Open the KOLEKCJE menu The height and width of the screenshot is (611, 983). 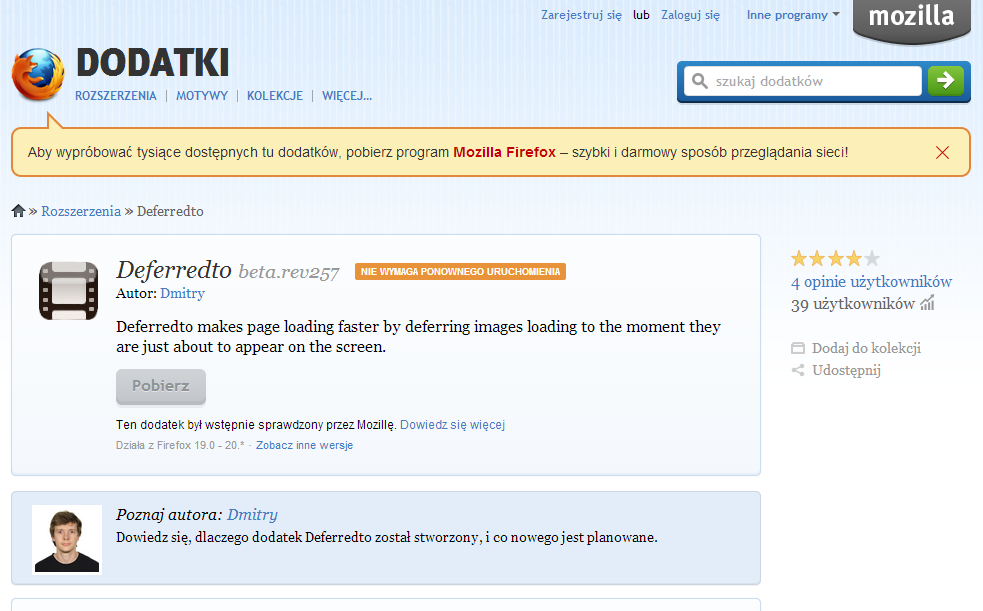[x=275, y=96]
